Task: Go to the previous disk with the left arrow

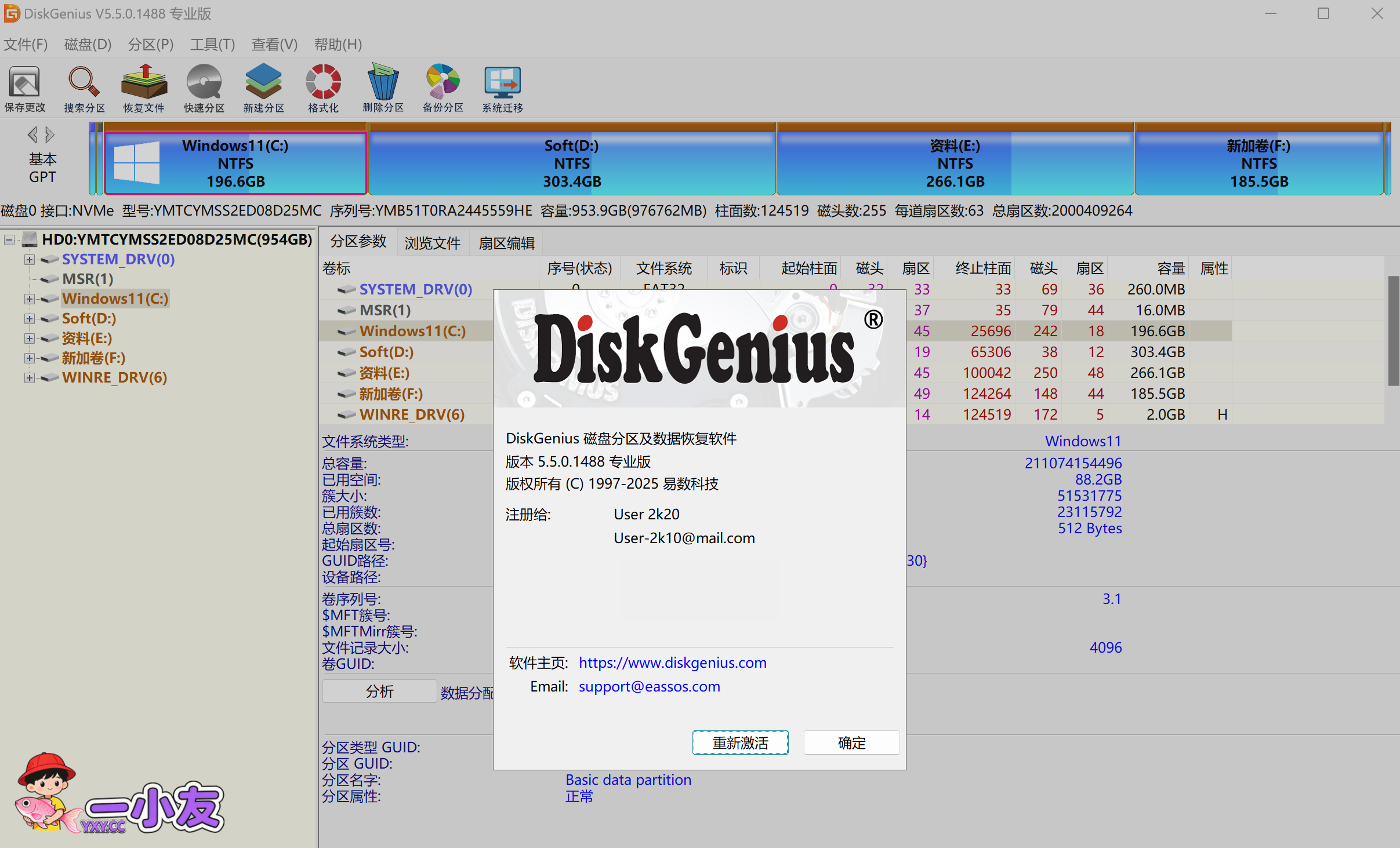Action: [32, 135]
